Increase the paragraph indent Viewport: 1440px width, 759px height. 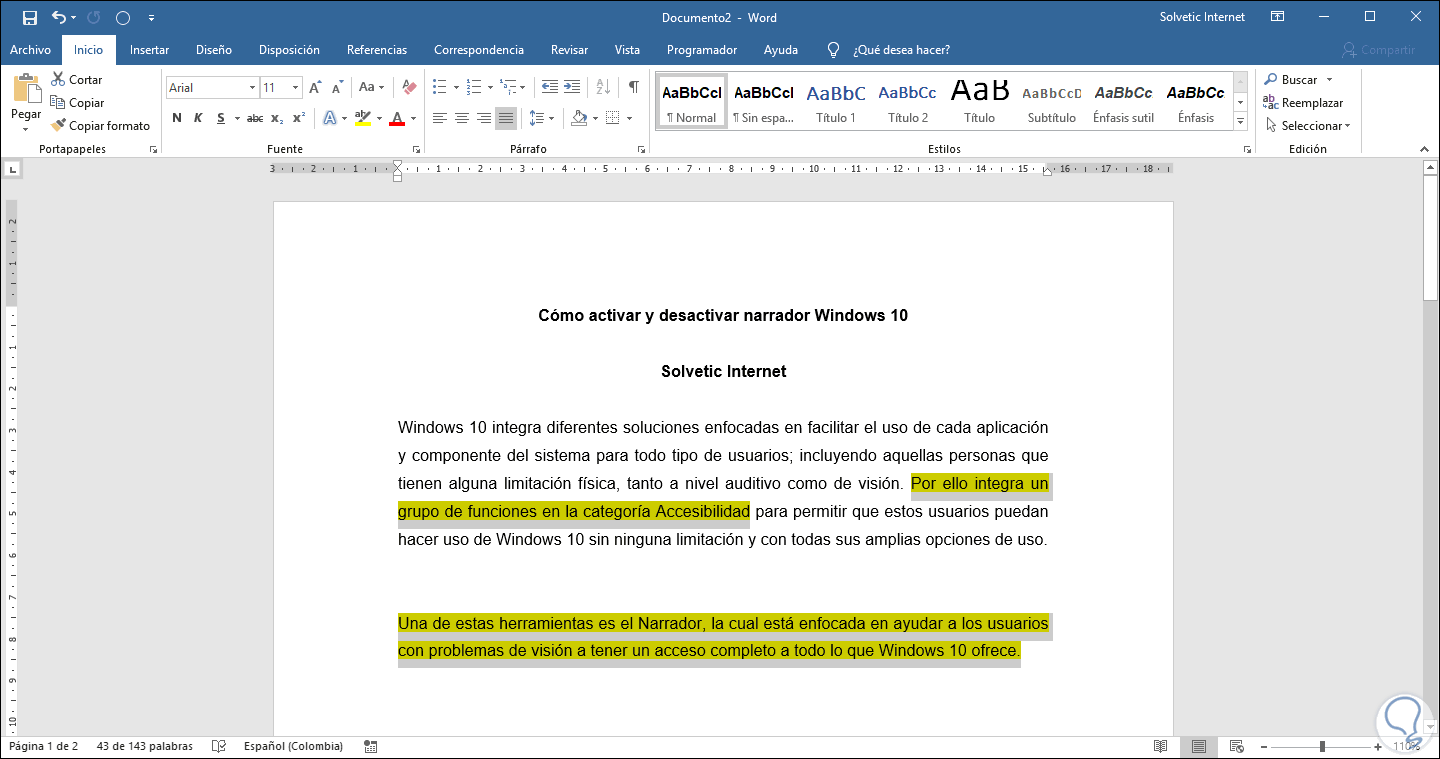pyautogui.click(x=572, y=88)
